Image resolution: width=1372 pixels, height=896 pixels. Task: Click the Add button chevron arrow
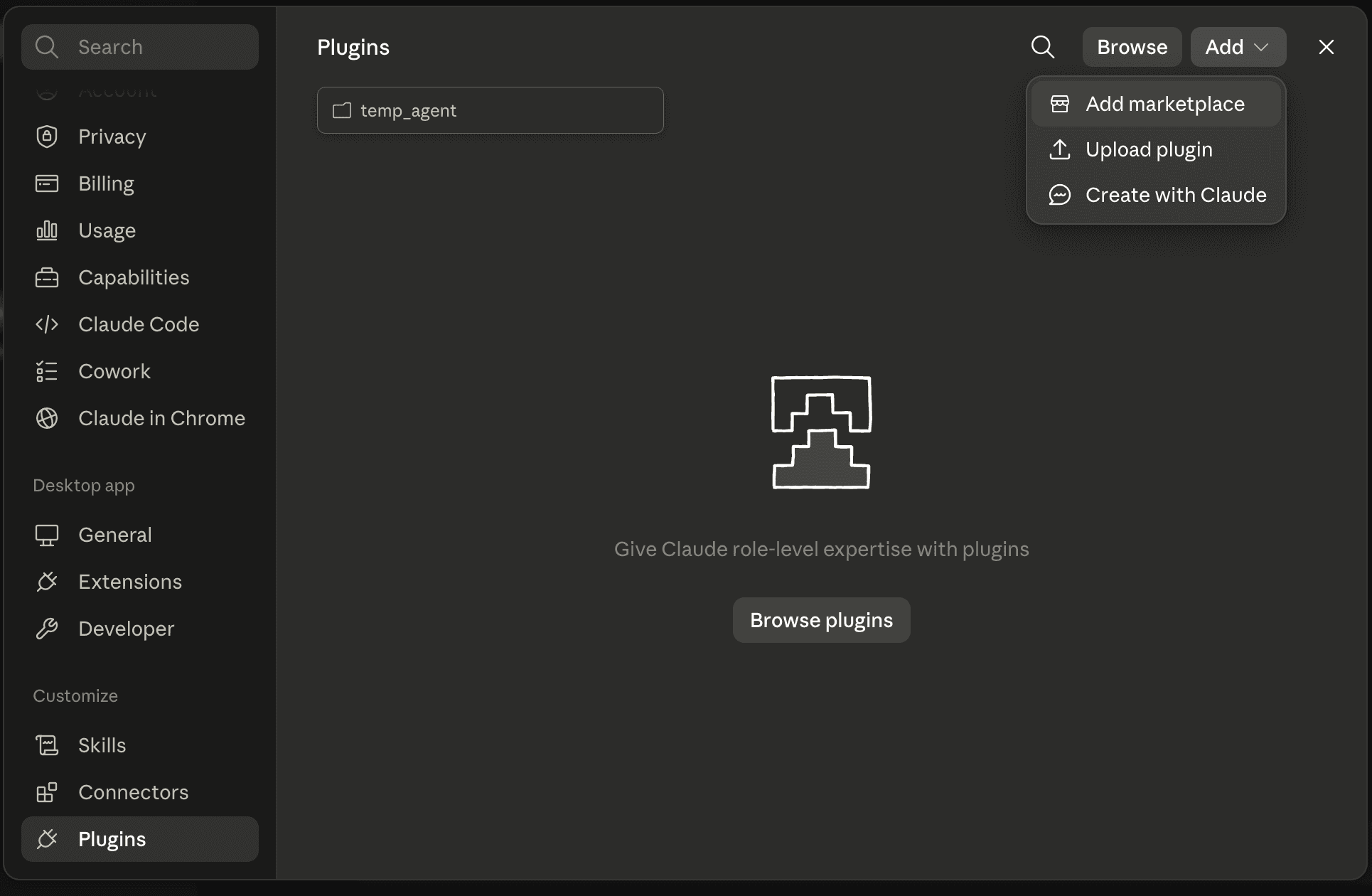tap(1261, 47)
